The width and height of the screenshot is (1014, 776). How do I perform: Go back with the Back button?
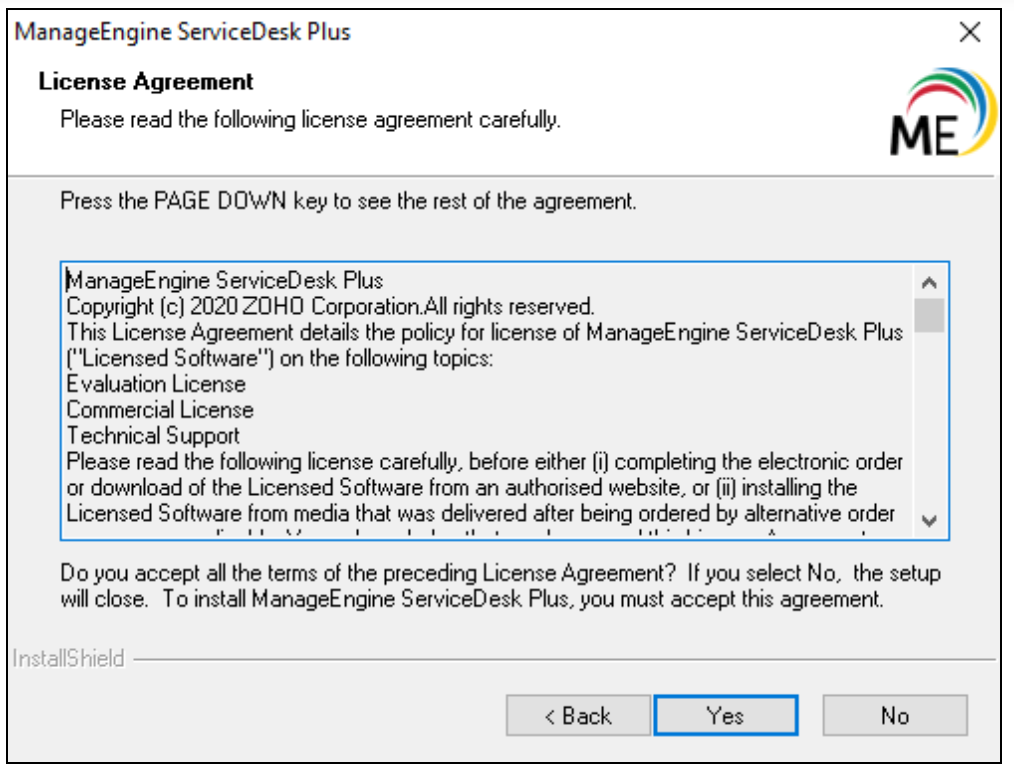pos(577,715)
